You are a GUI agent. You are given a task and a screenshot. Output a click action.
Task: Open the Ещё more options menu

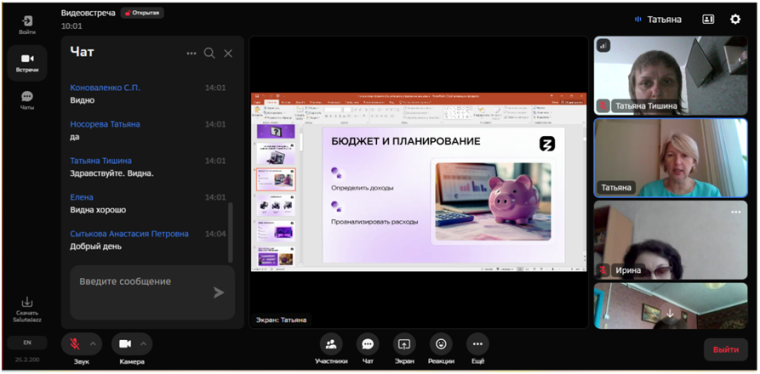click(477, 344)
